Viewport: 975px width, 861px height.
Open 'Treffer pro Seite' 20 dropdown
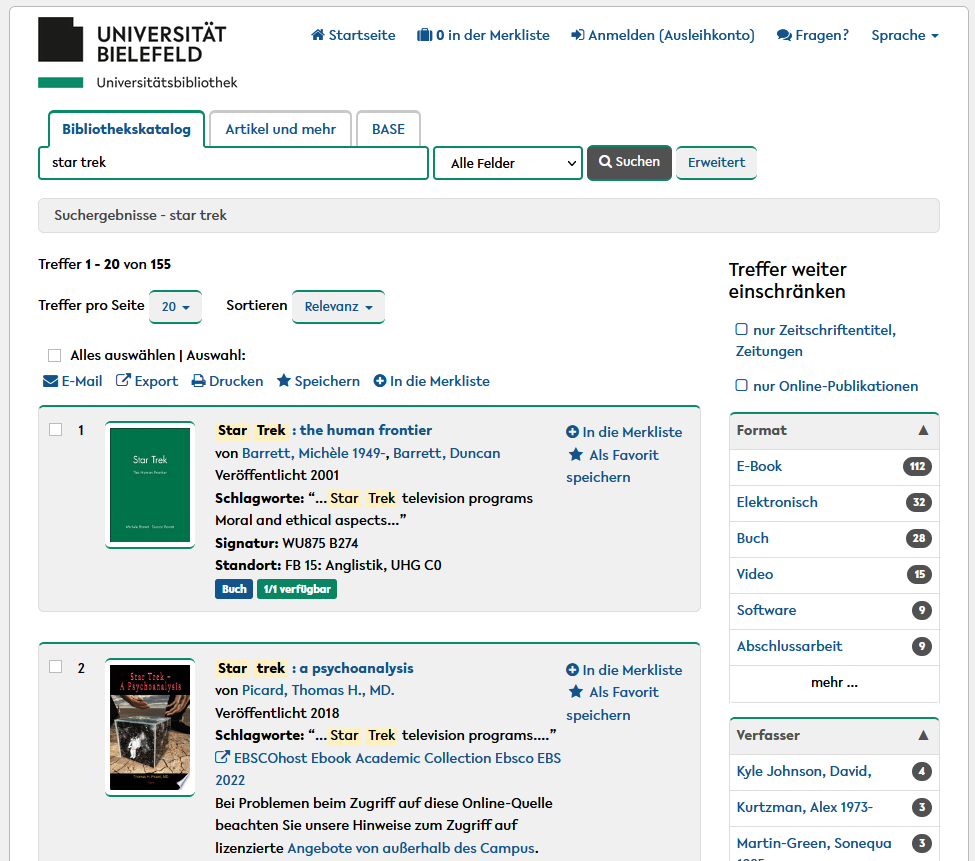(x=175, y=306)
